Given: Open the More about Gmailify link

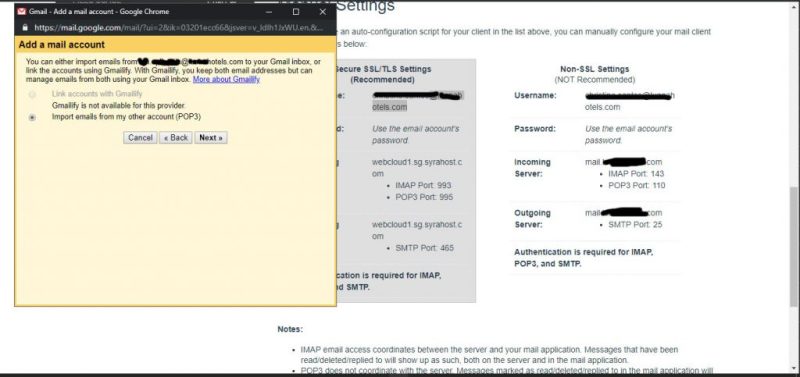Looking at the screenshot, I should coord(226,80).
